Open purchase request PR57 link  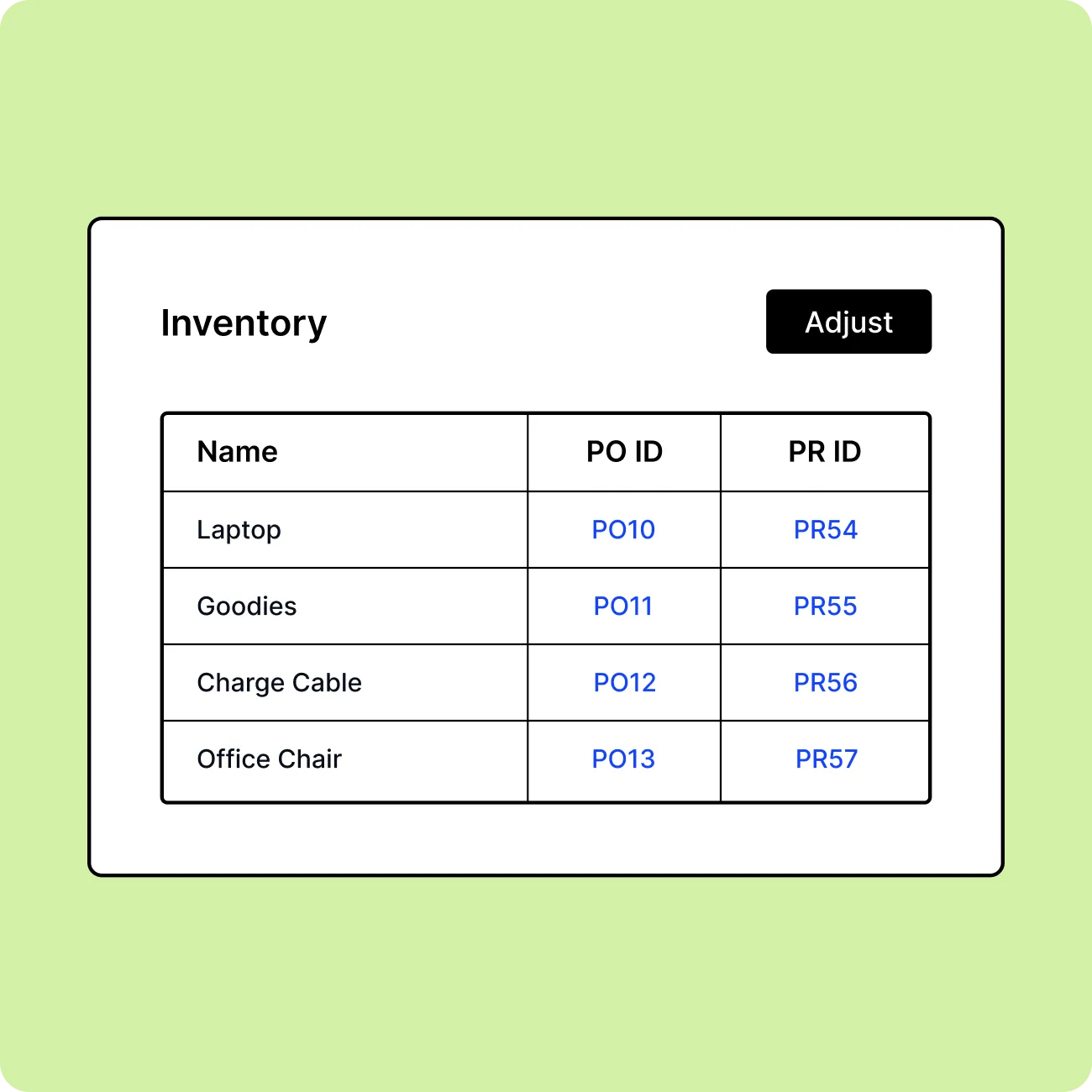click(x=827, y=759)
